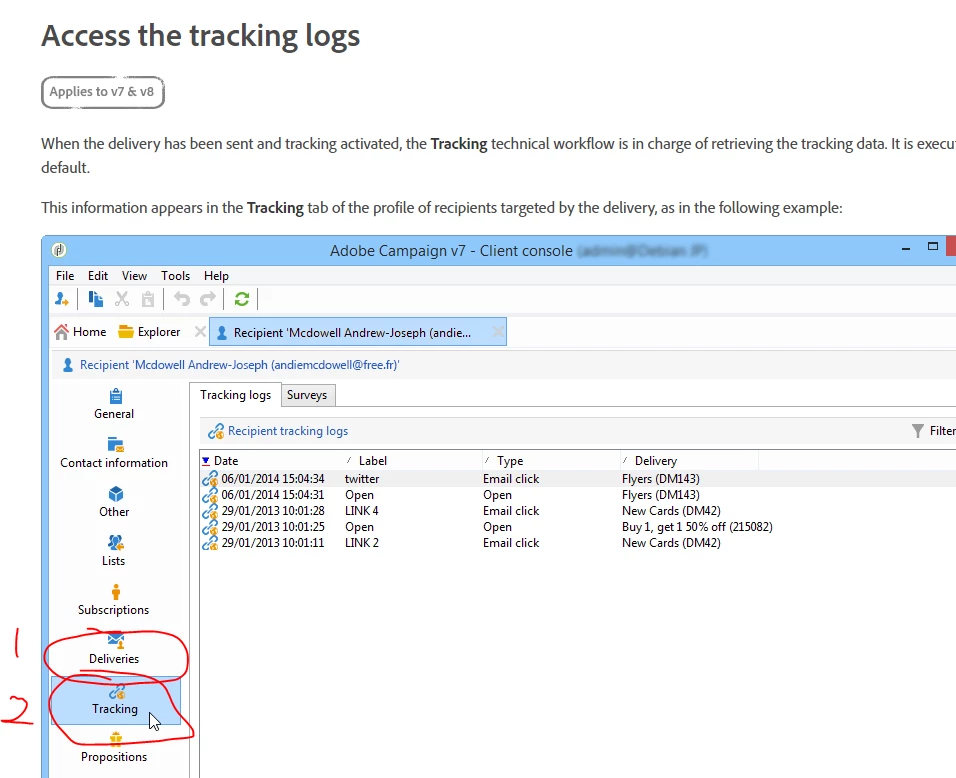The image size is (956, 778).
Task: Click the Copy toolbar icon
Action: 96,299
